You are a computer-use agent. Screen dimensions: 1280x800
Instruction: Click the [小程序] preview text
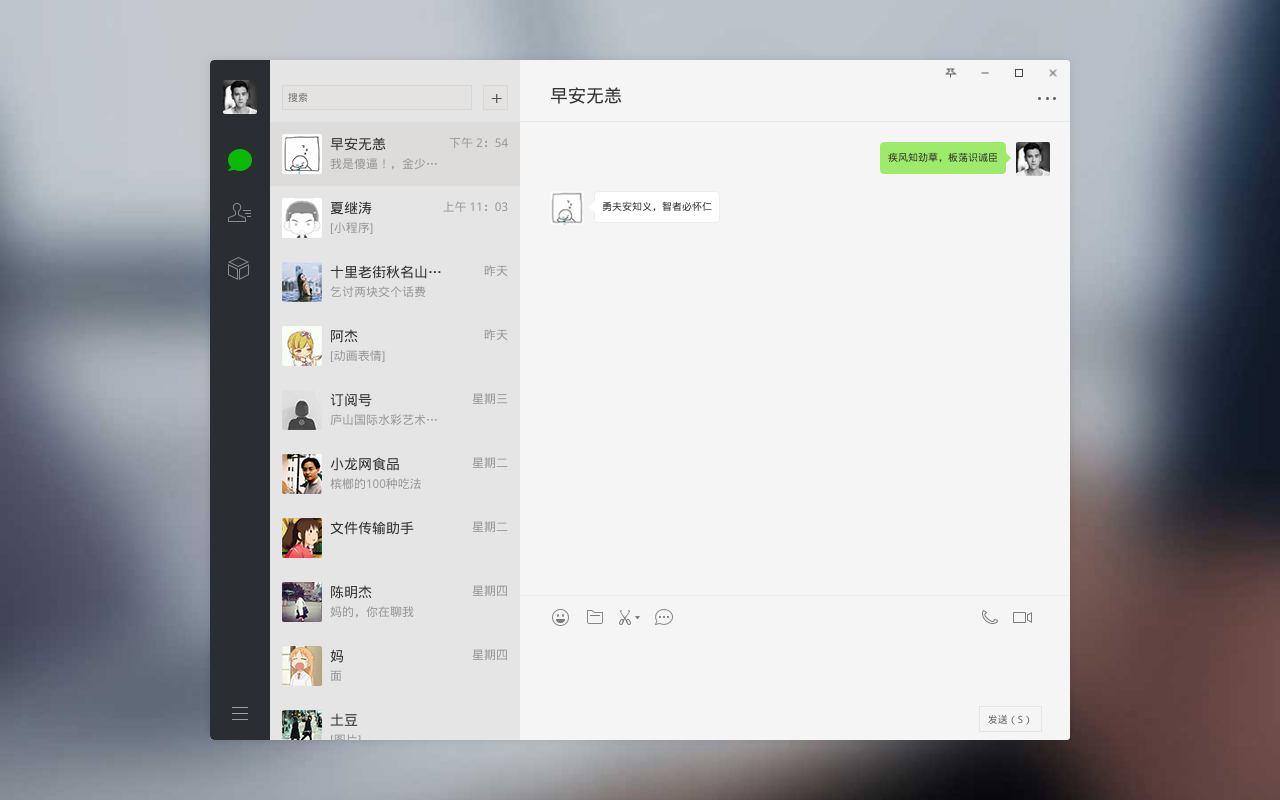tap(352, 228)
